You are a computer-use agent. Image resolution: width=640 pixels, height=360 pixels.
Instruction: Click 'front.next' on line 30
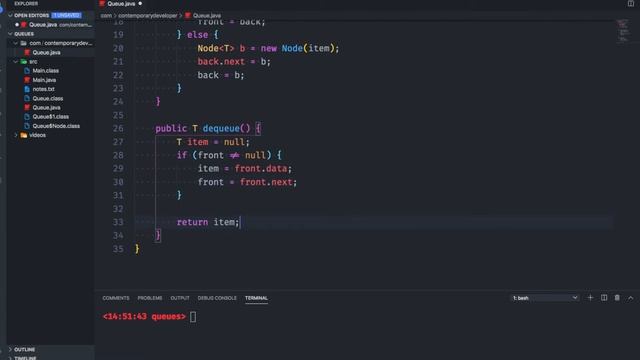pyautogui.click(x=266, y=182)
